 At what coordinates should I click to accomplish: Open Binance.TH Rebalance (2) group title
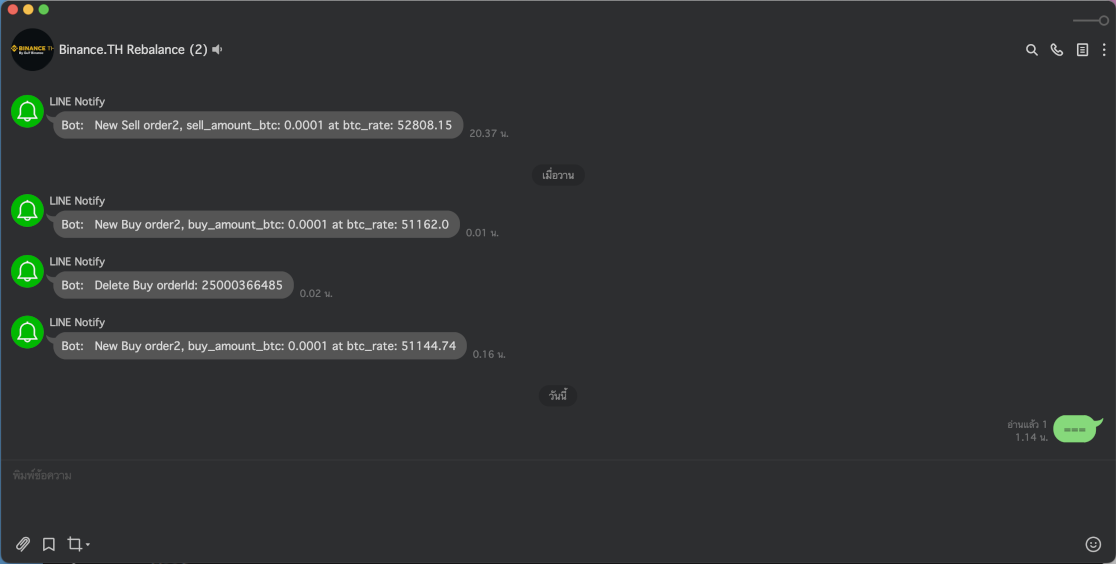133,49
